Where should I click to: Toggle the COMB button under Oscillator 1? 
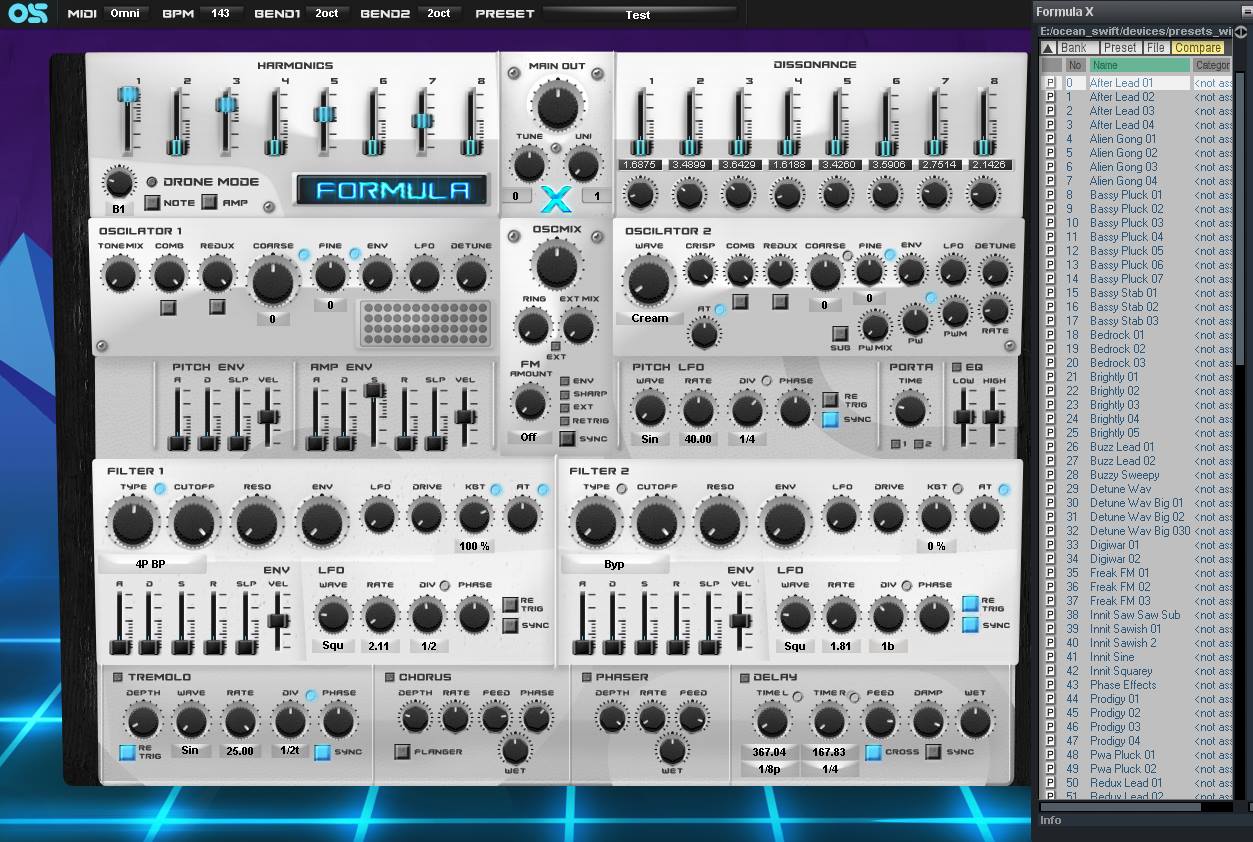[x=168, y=308]
